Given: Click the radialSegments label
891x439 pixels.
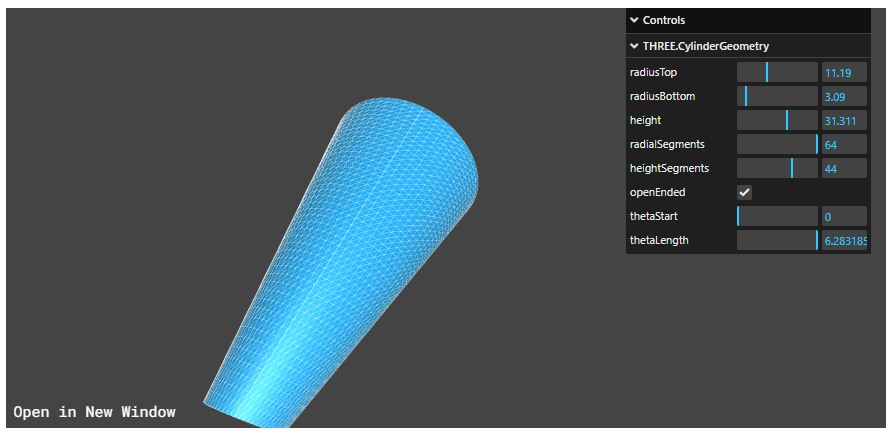Looking at the screenshot, I should (x=667, y=144).
